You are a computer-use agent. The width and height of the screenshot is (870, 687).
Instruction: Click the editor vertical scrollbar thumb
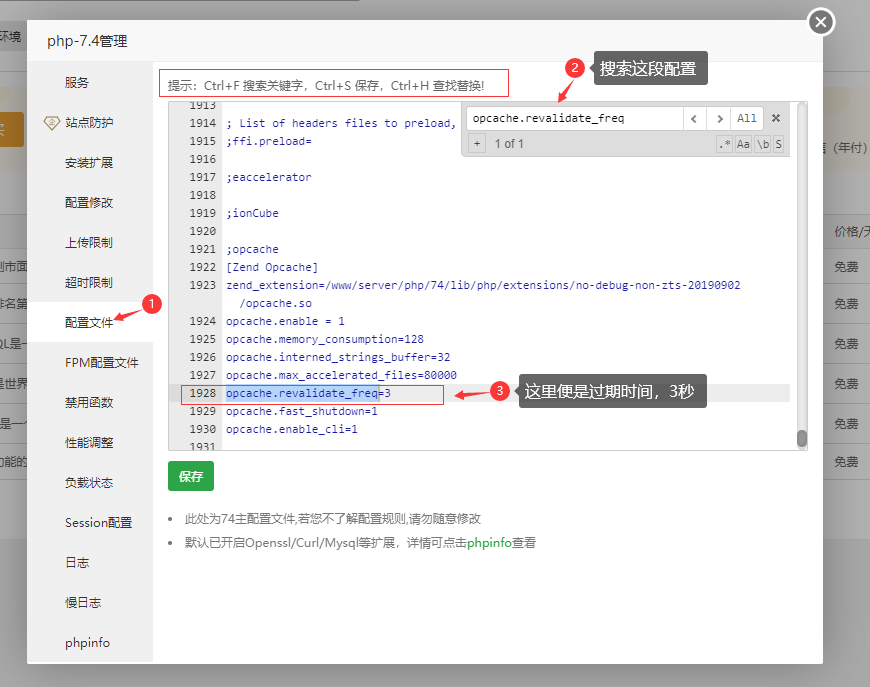point(801,438)
